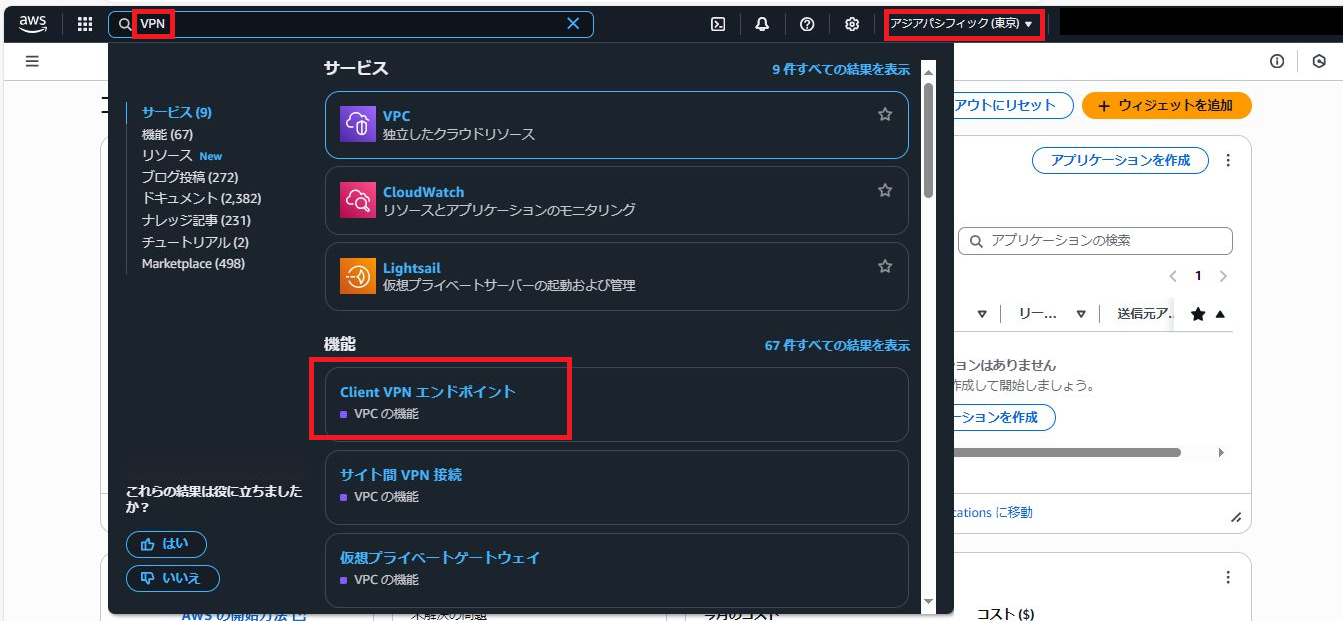Open 仮想プライベートゲートウェイ feature
Image resolution: width=1343 pixels, height=621 pixels.
[x=616, y=570]
